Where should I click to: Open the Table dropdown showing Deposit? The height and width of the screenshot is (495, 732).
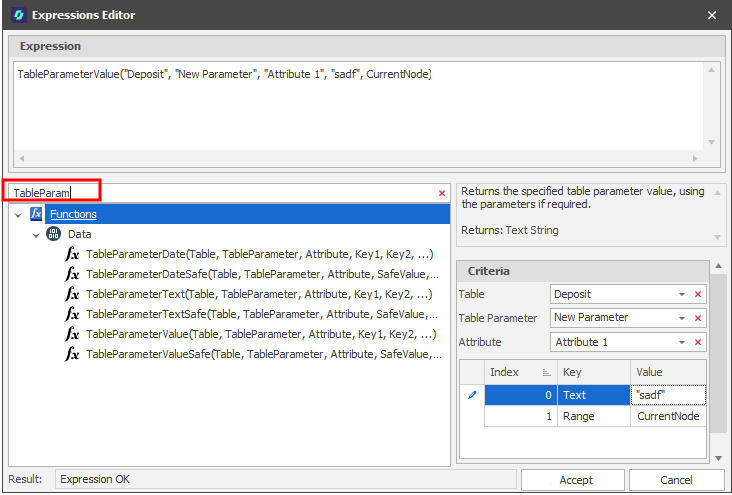coord(682,295)
